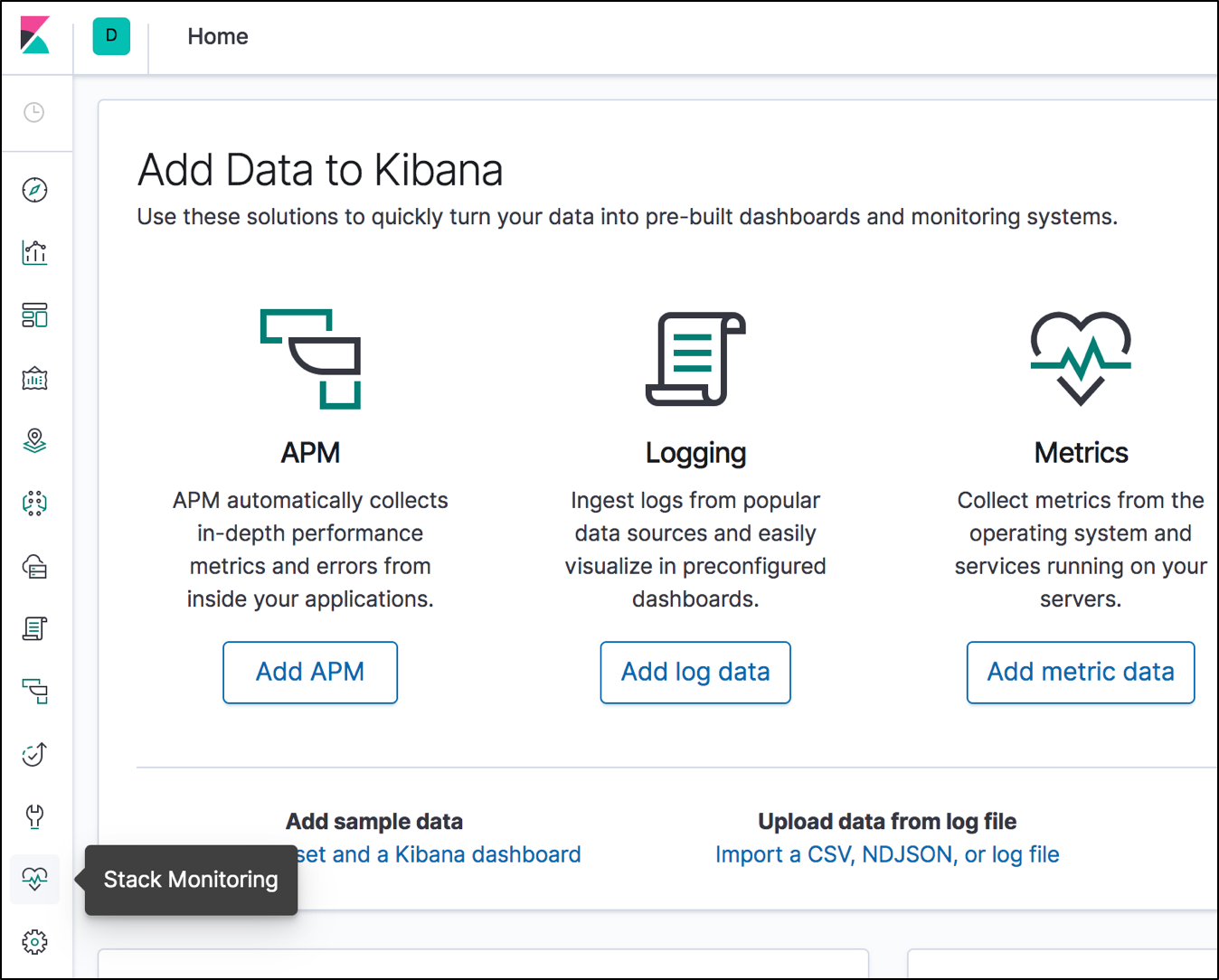Click the Home breadcrumb

217,36
